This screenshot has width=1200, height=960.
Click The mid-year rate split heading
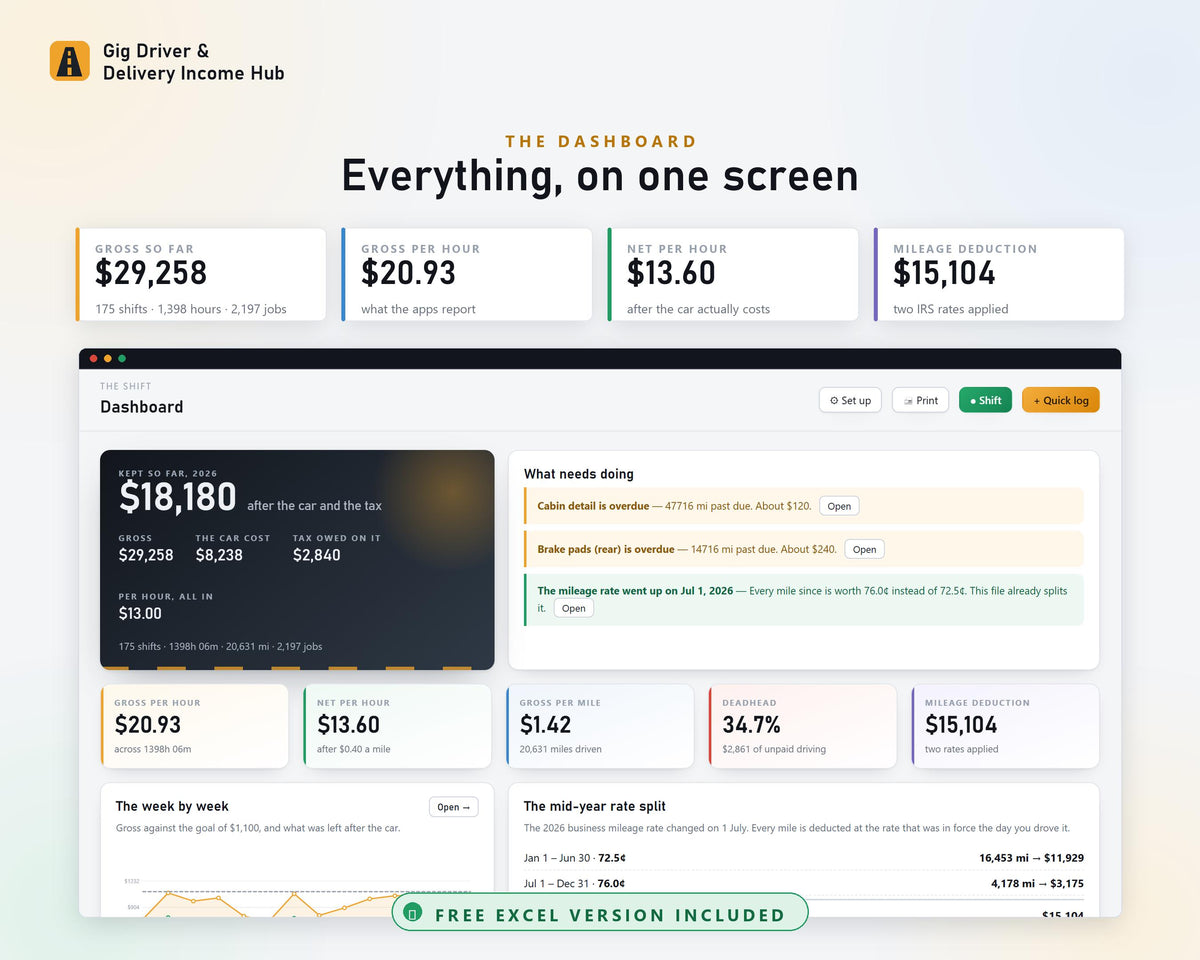click(595, 806)
